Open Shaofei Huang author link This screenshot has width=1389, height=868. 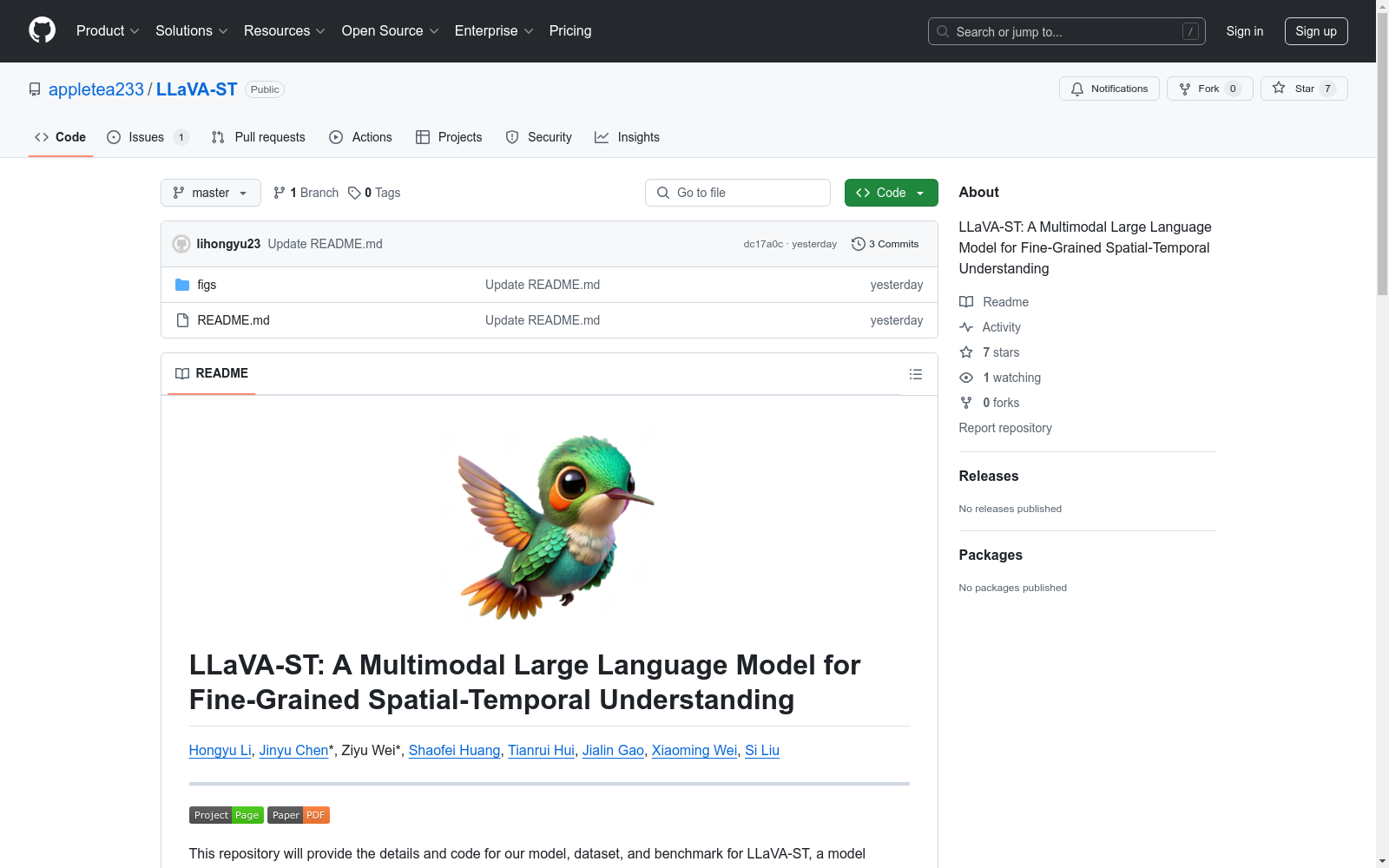[x=454, y=750]
